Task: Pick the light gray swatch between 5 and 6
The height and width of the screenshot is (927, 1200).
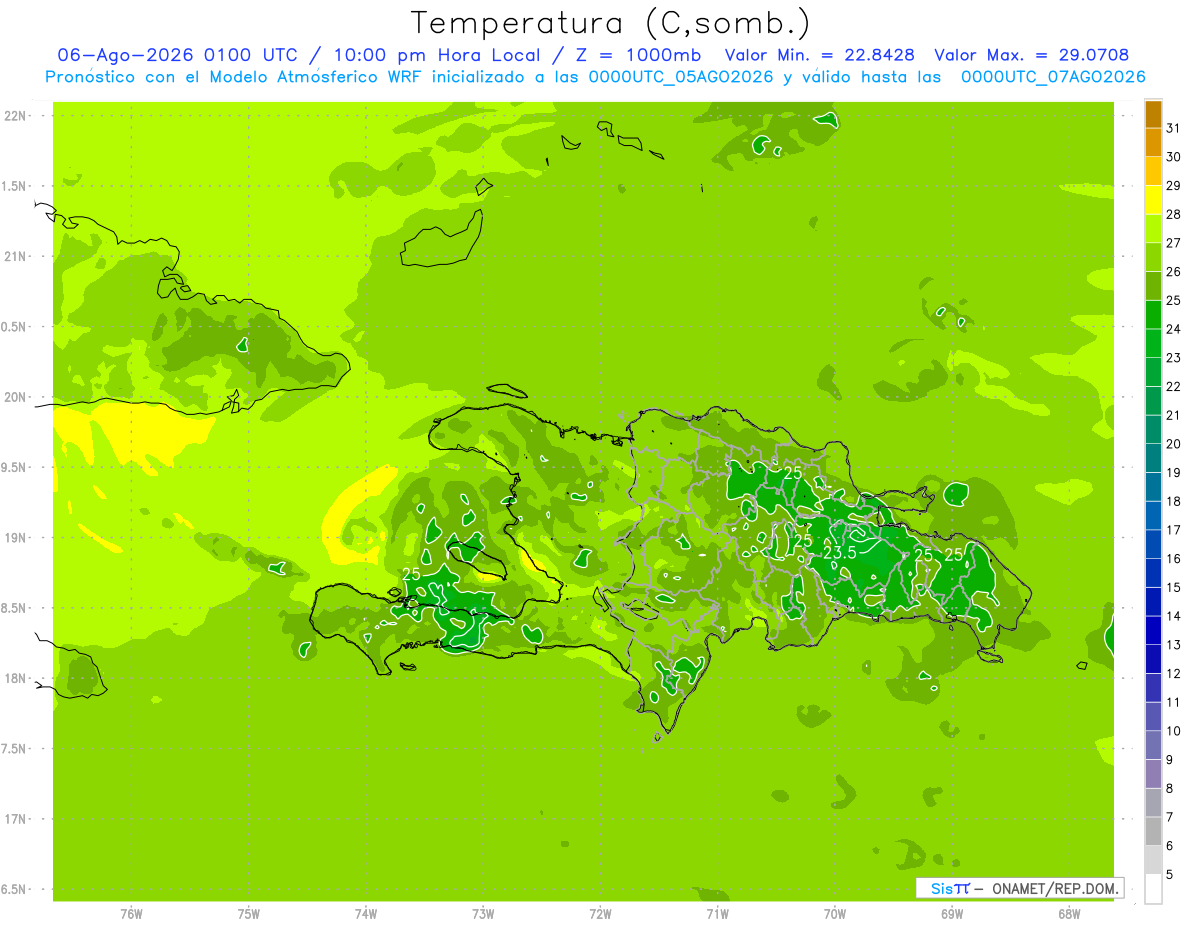Action: pos(1153,860)
